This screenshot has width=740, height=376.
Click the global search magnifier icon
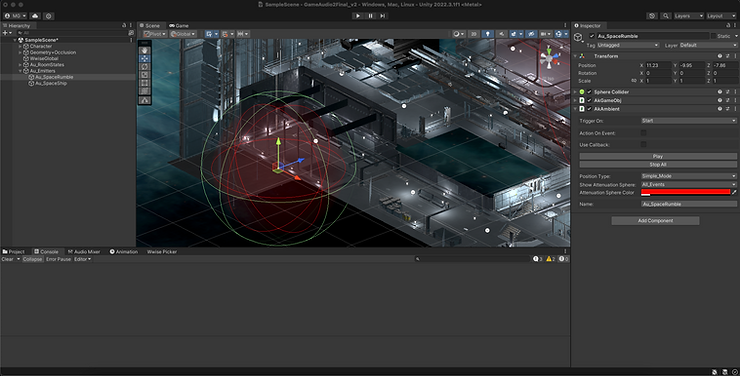[665, 16]
